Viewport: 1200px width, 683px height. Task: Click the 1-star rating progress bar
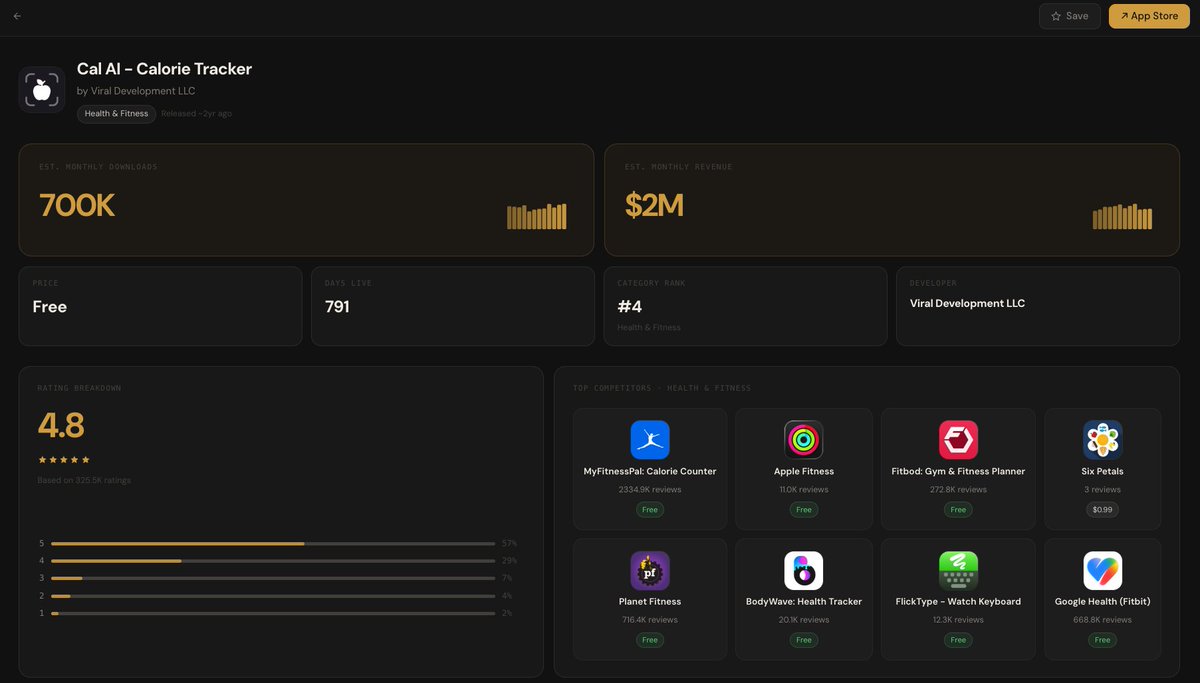click(273, 613)
